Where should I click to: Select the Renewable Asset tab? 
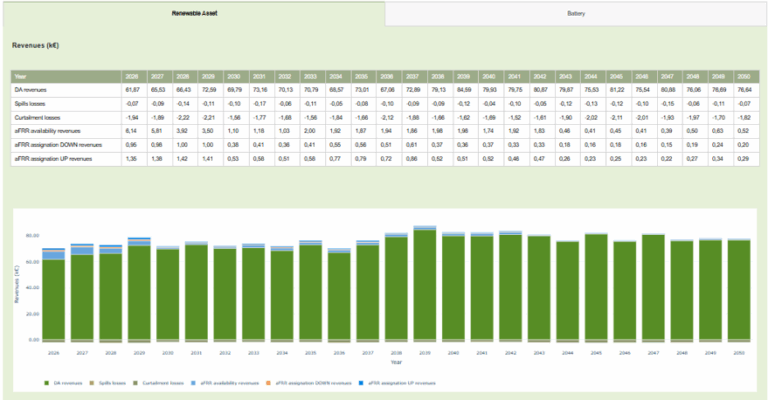pyautogui.click(x=192, y=14)
